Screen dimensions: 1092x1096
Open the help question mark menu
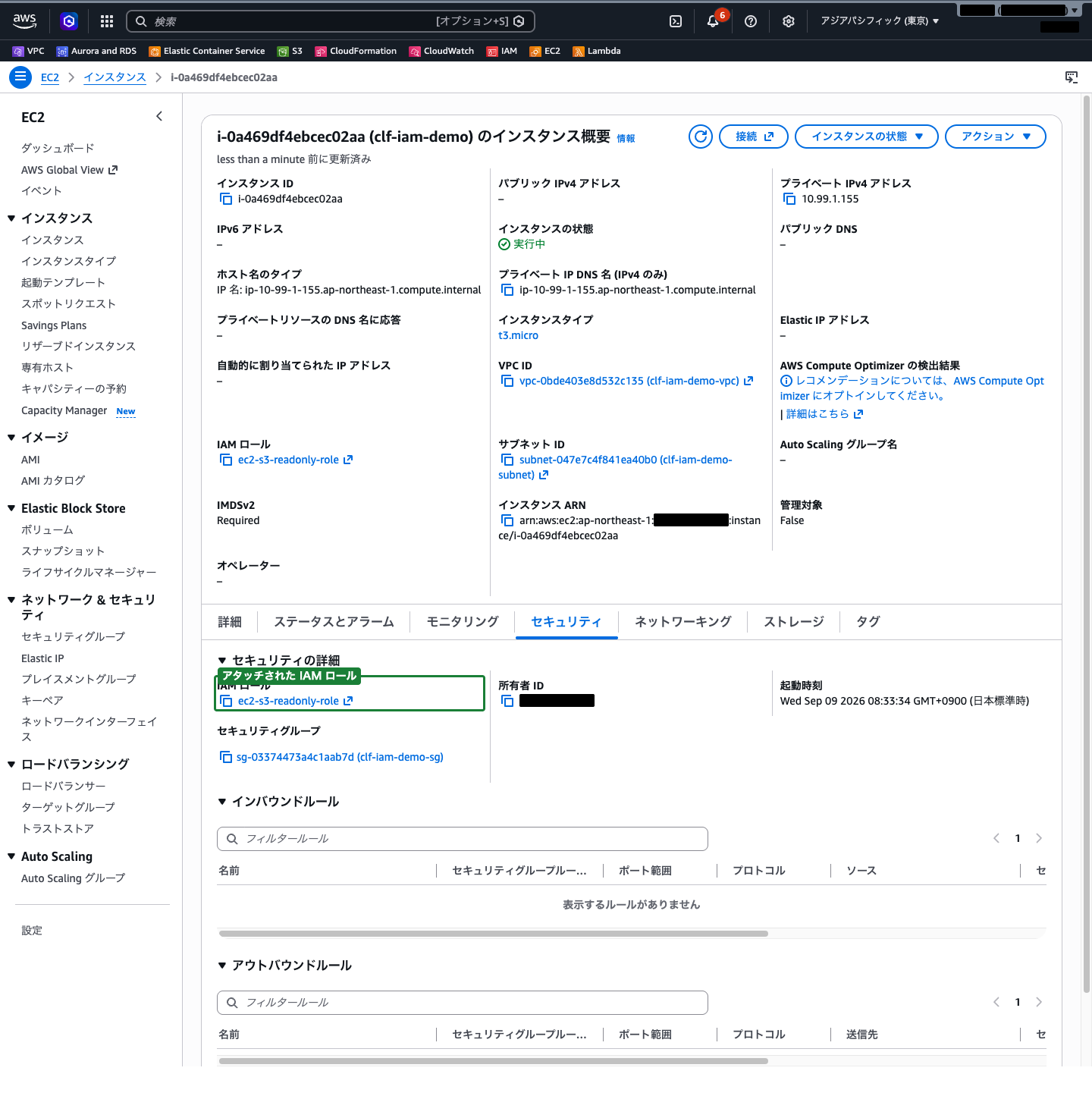[751, 21]
